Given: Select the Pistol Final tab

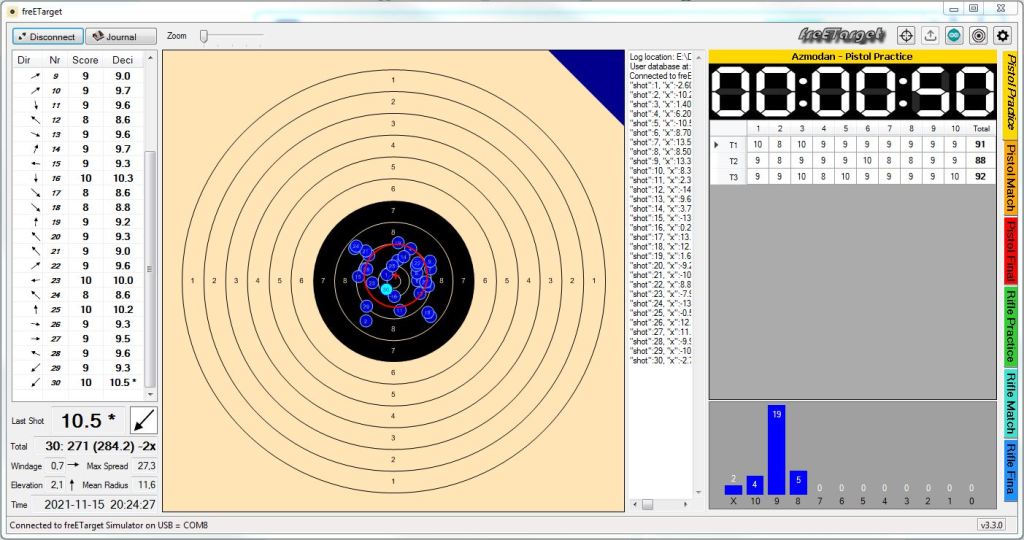Looking at the screenshot, I should (1010, 250).
